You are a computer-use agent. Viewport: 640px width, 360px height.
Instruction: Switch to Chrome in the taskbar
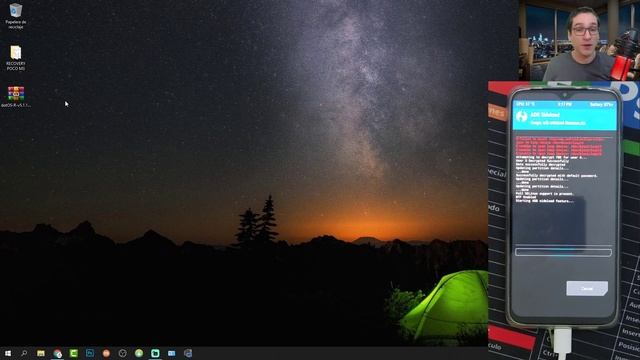tap(57, 353)
